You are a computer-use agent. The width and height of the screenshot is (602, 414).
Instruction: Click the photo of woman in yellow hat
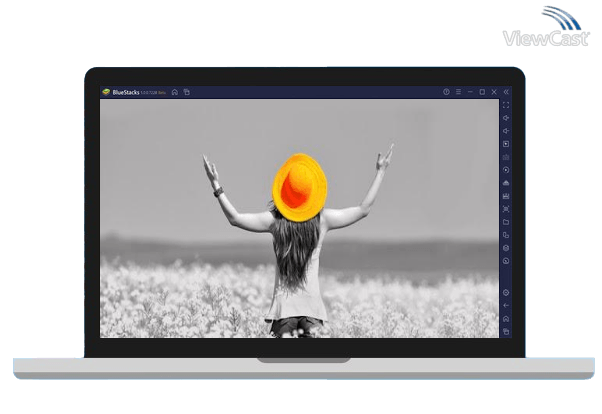coord(299,219)
